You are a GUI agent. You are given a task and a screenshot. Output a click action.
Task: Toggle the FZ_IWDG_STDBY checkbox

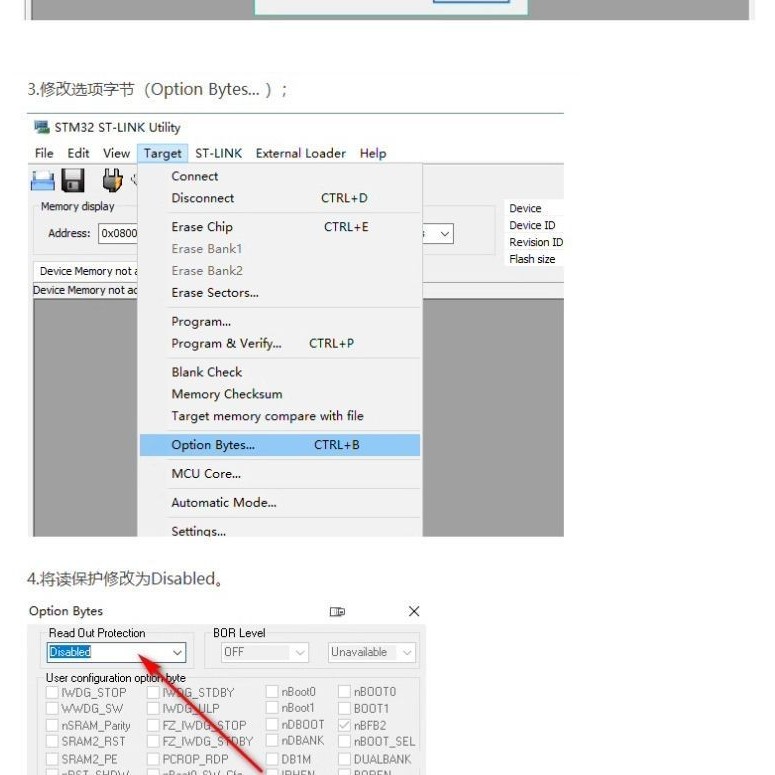[153, 741]
